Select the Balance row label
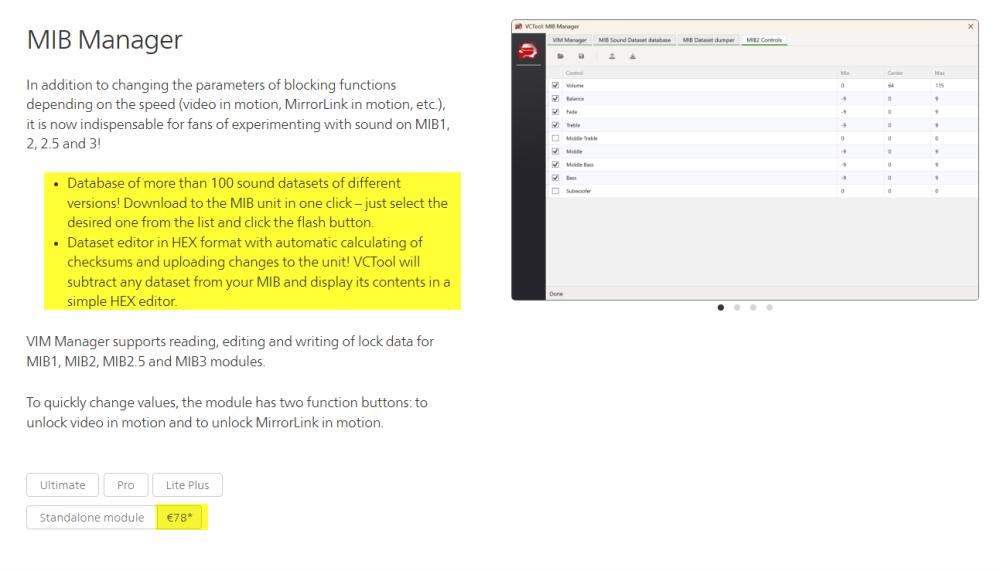The width and height of the screenshot is (1000, 571). click(x=575, y=99)
